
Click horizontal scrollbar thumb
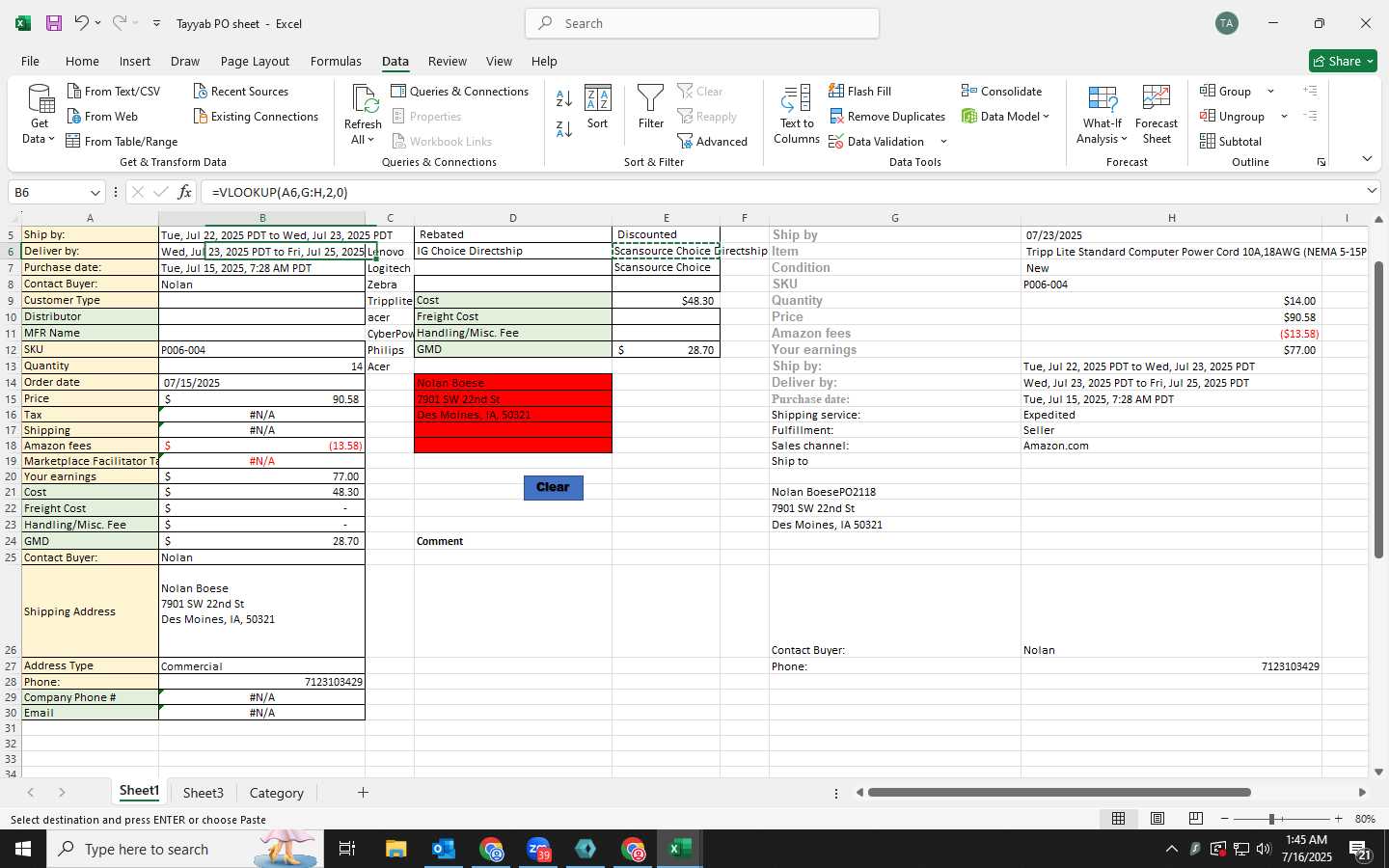[x=1059, y=793]
